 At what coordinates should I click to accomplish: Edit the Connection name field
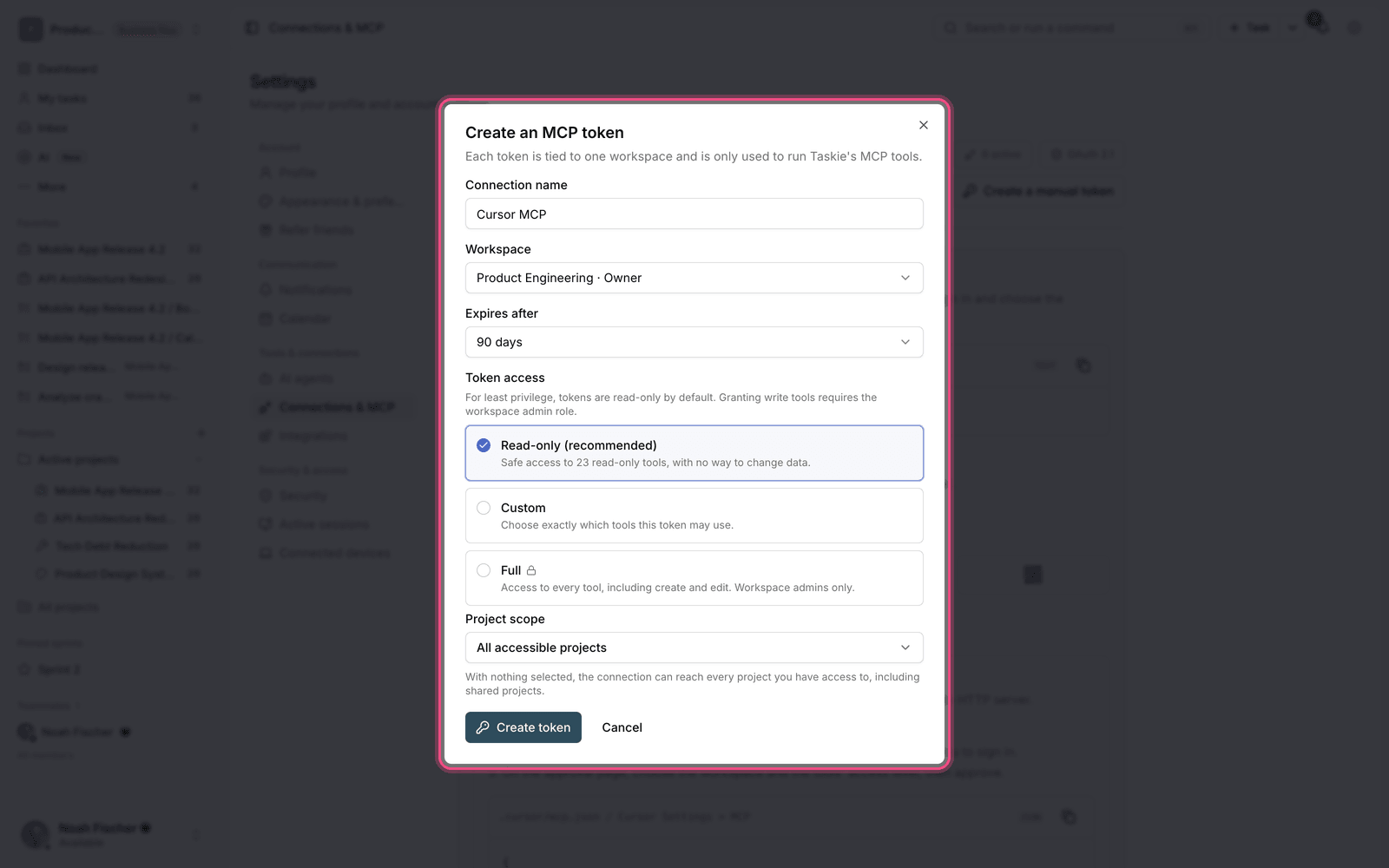tap(694, 214)
